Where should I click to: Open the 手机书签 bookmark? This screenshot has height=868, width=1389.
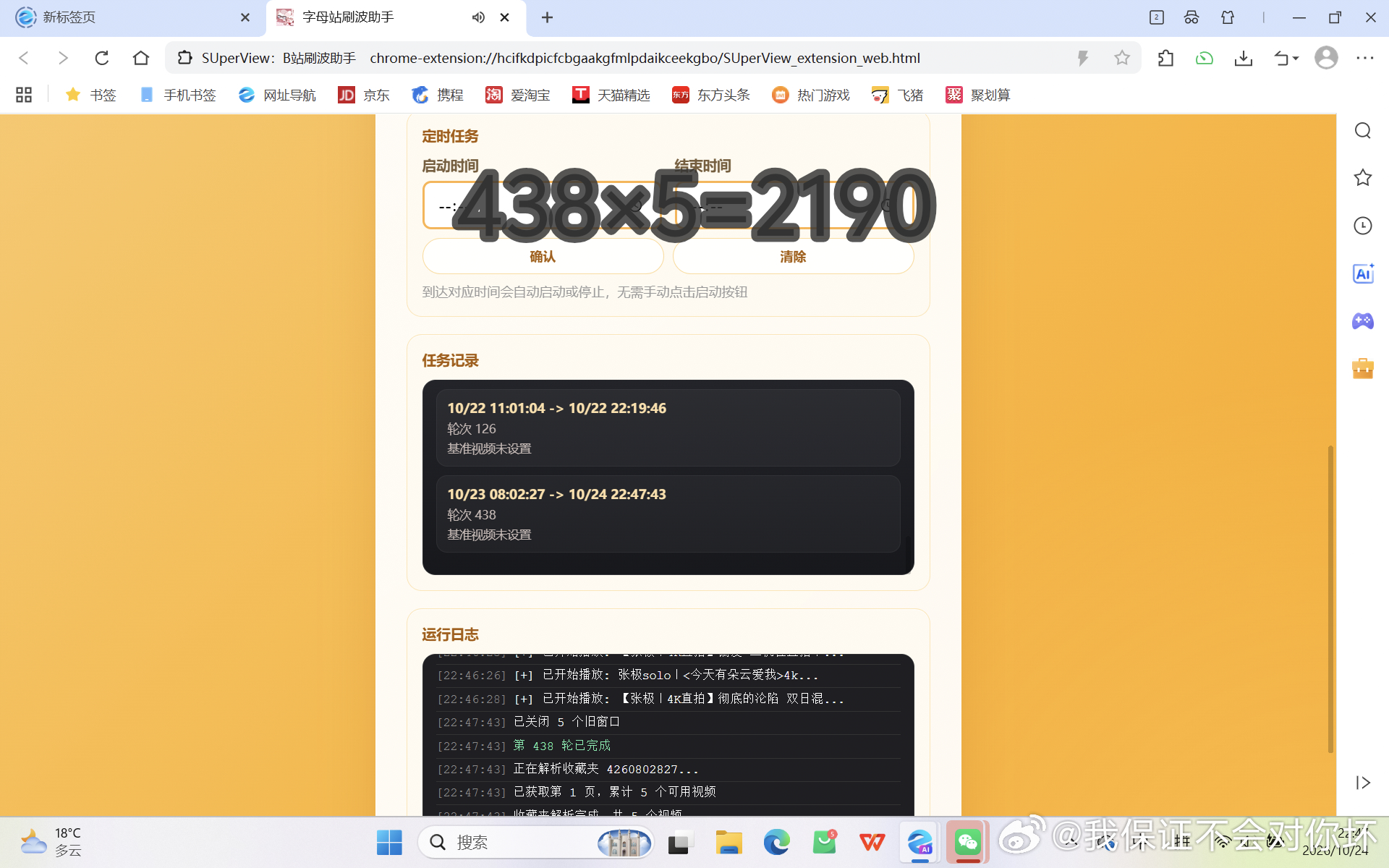(178, 95)
